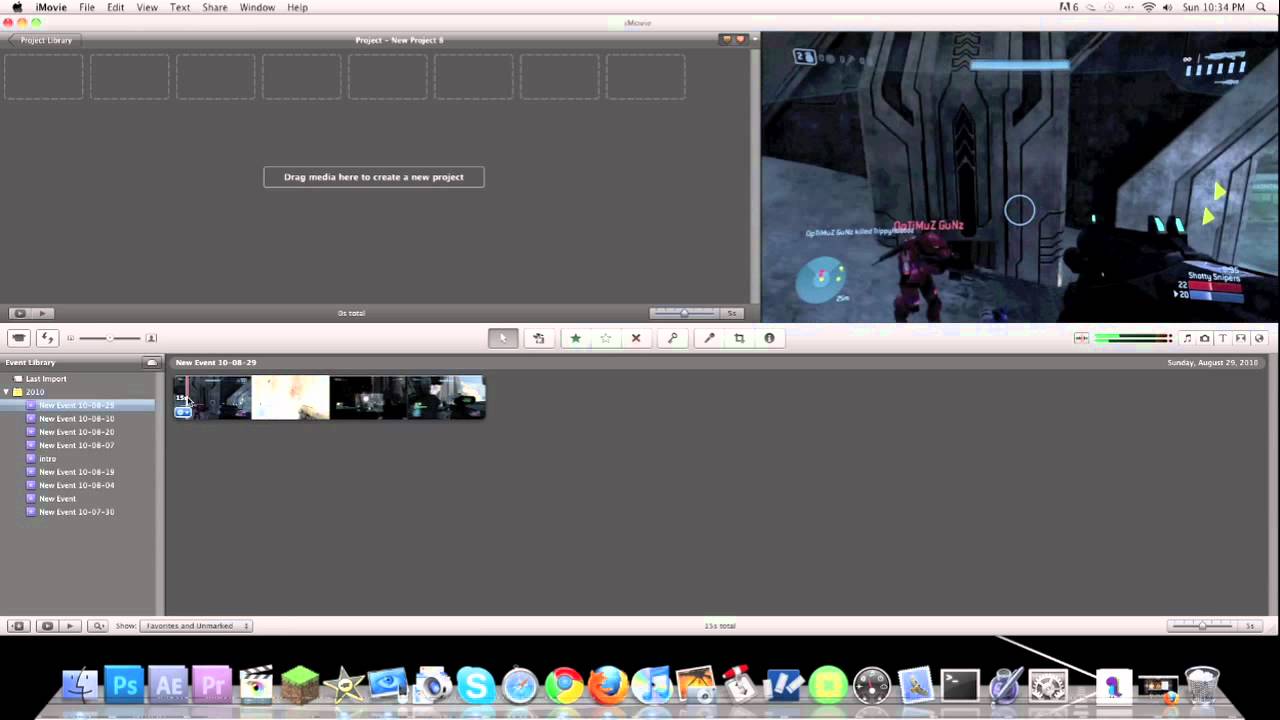
Task: Toggle Event Library visibility button
Action: coord(18,626)
